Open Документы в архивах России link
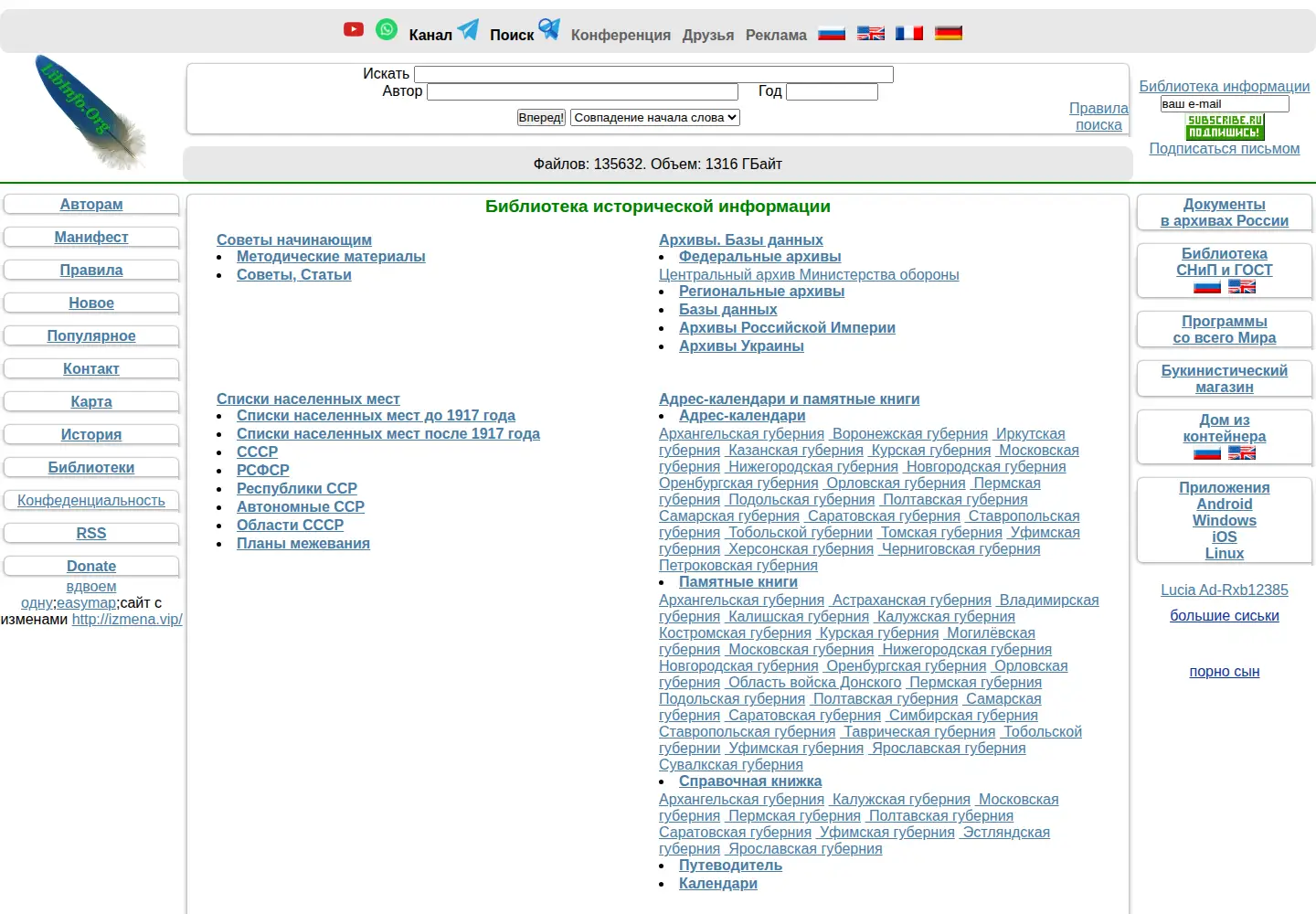 pos(1225,213)
